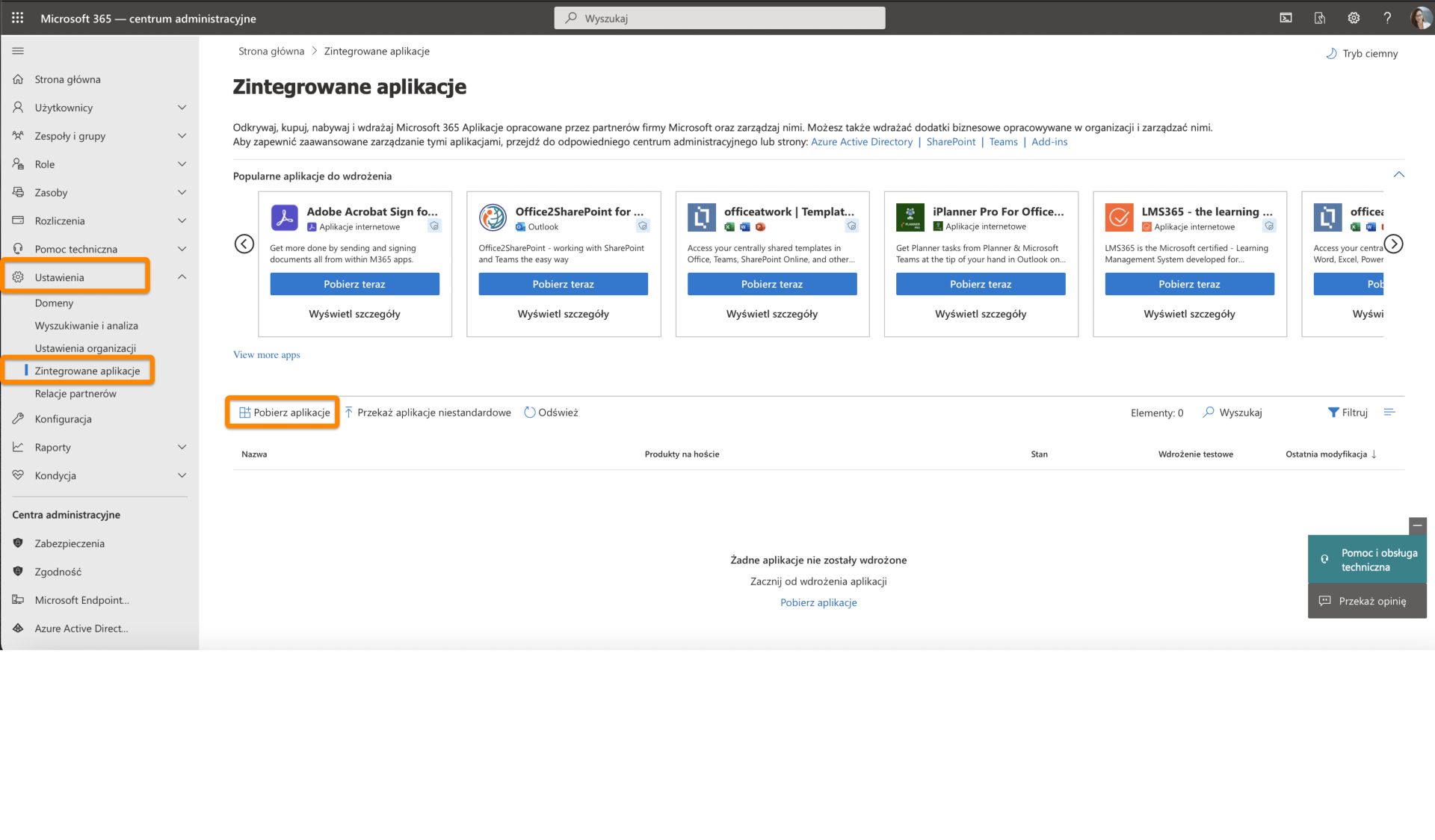Click Pobierz aplikacje in the toolbar
1435x840 pixels.
coord(284,413)
